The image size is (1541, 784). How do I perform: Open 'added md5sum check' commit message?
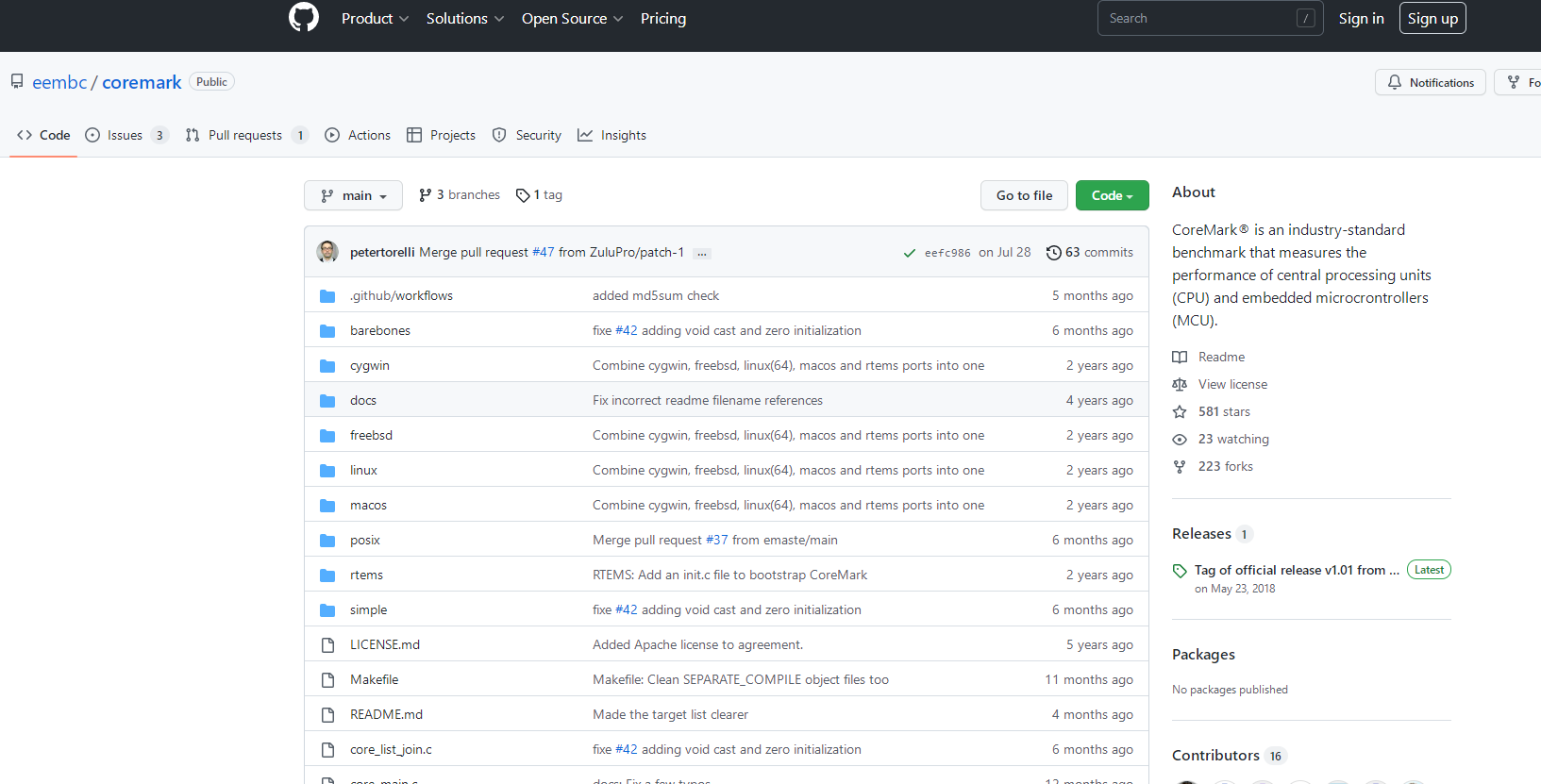point(656,295)
